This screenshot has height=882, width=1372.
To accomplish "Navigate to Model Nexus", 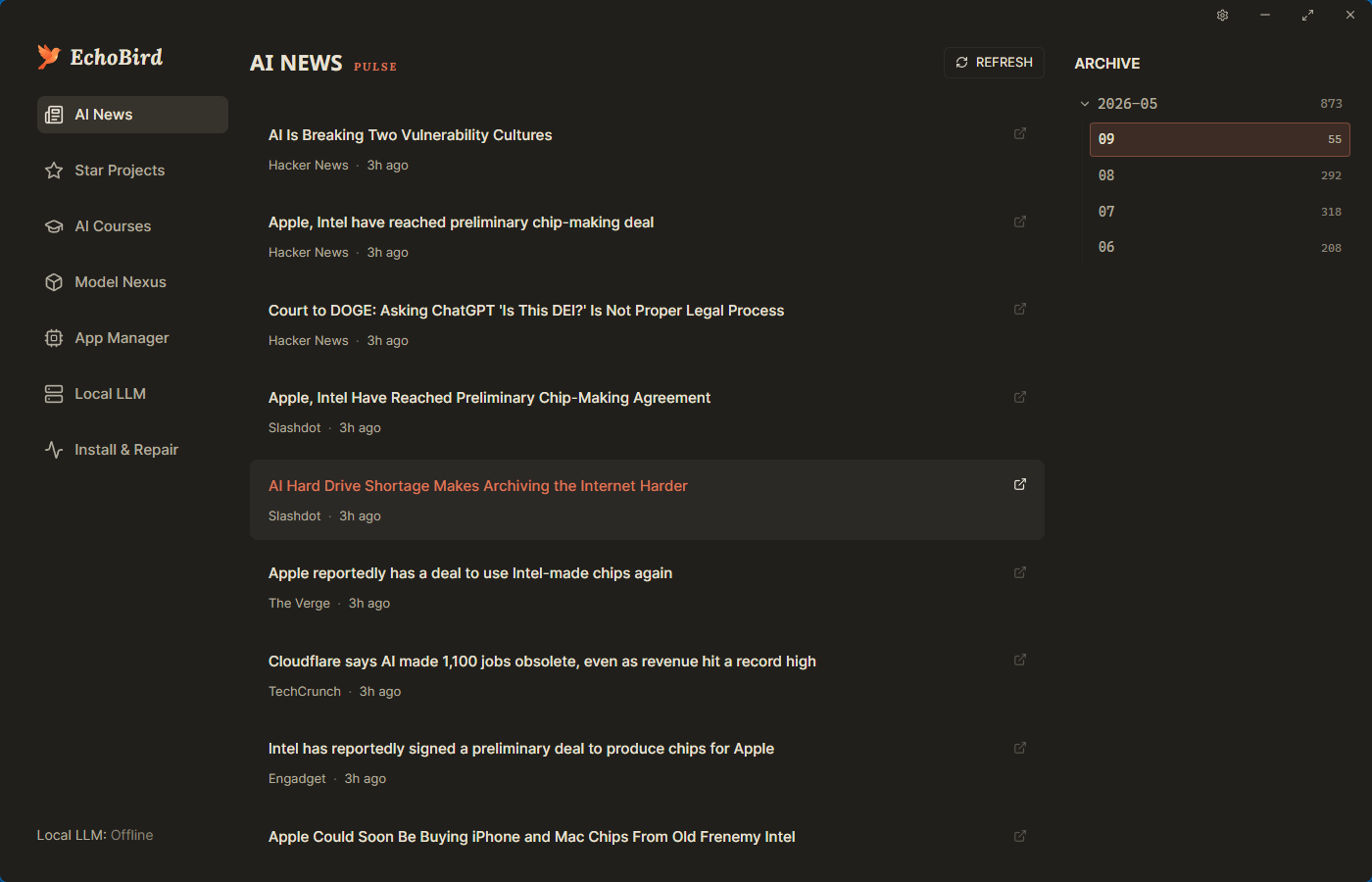I will 132,282.
